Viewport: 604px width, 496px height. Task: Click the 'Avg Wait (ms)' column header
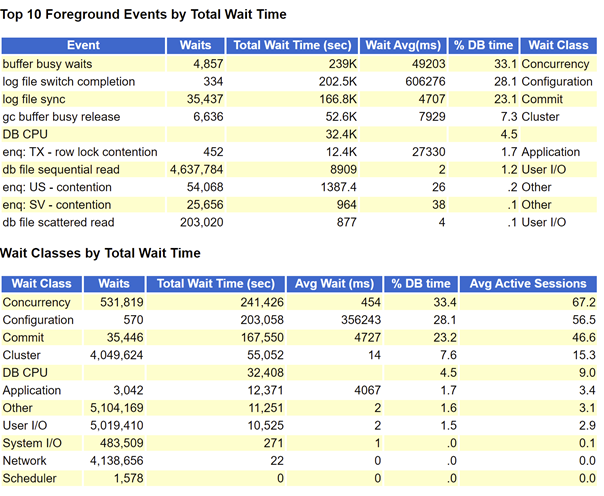[334, 284]
